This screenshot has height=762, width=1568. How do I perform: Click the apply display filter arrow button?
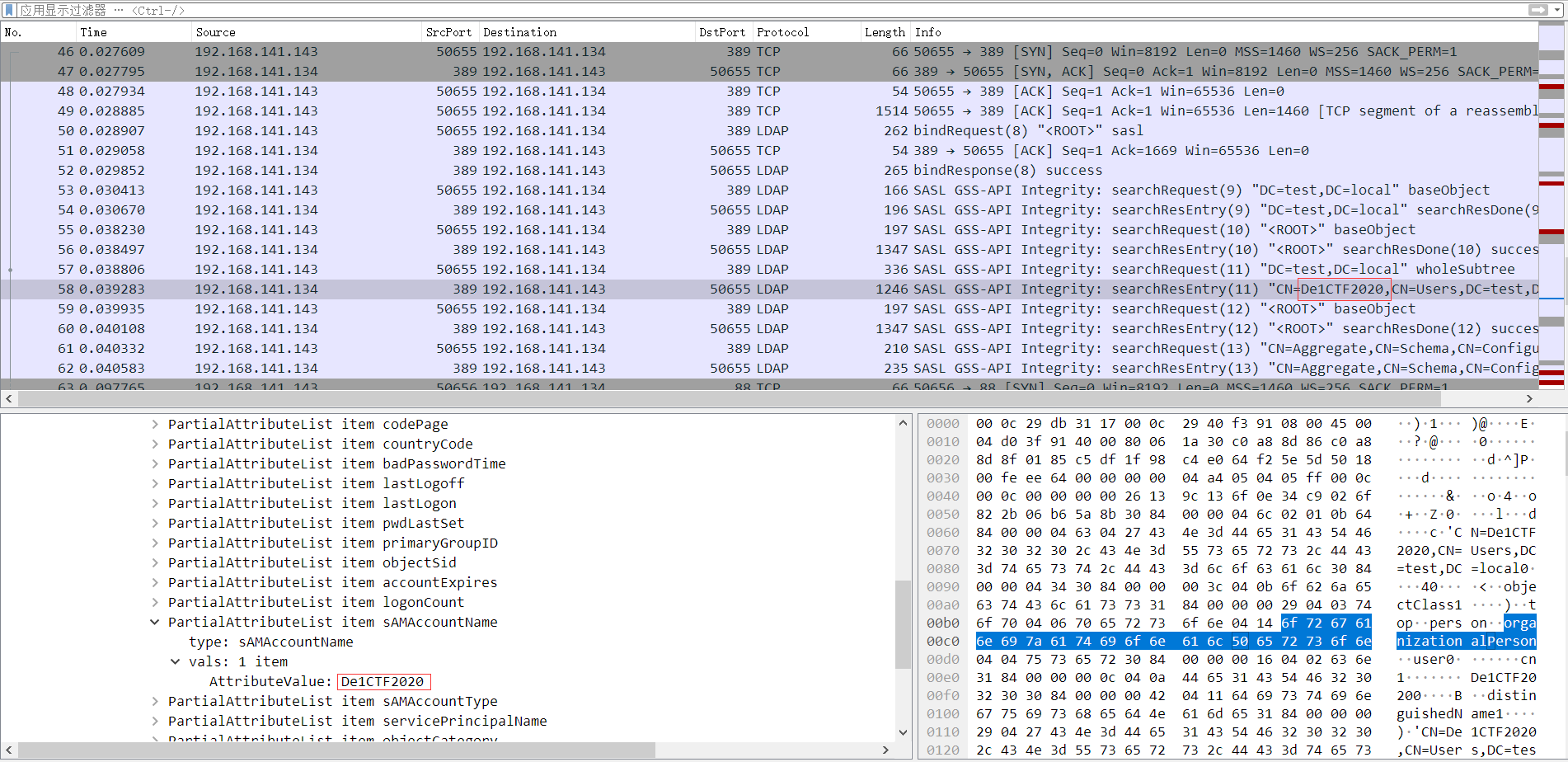[x=1540, y=10]
